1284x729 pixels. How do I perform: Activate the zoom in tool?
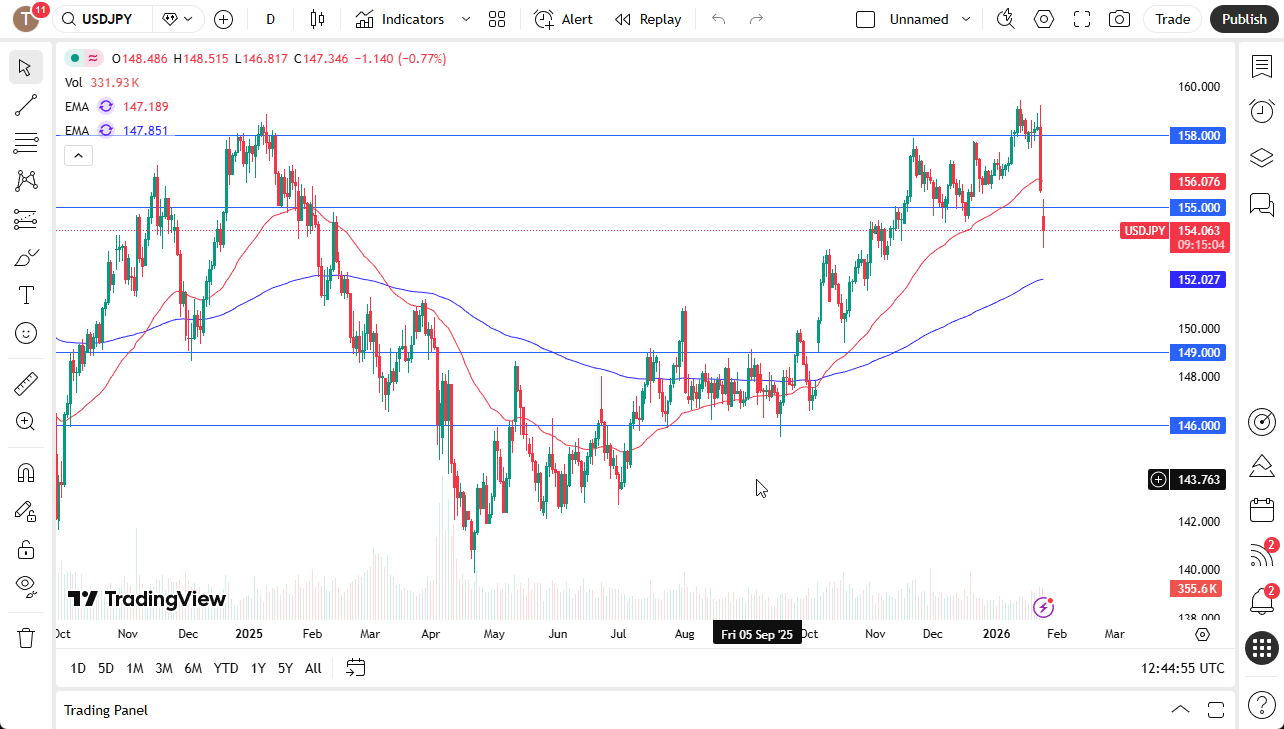point(26,421)
